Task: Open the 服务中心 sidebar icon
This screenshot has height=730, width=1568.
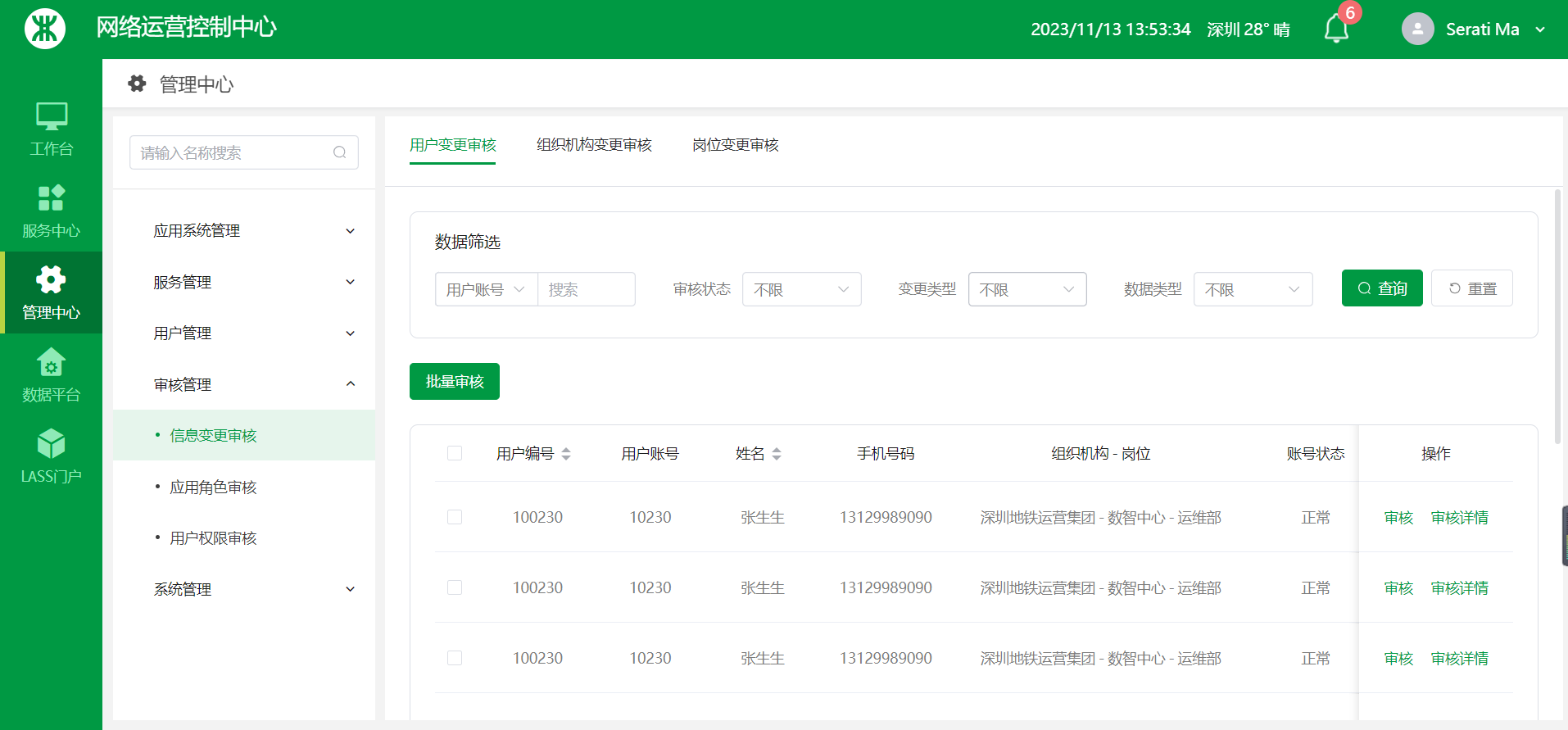Action: click(52, 197)
